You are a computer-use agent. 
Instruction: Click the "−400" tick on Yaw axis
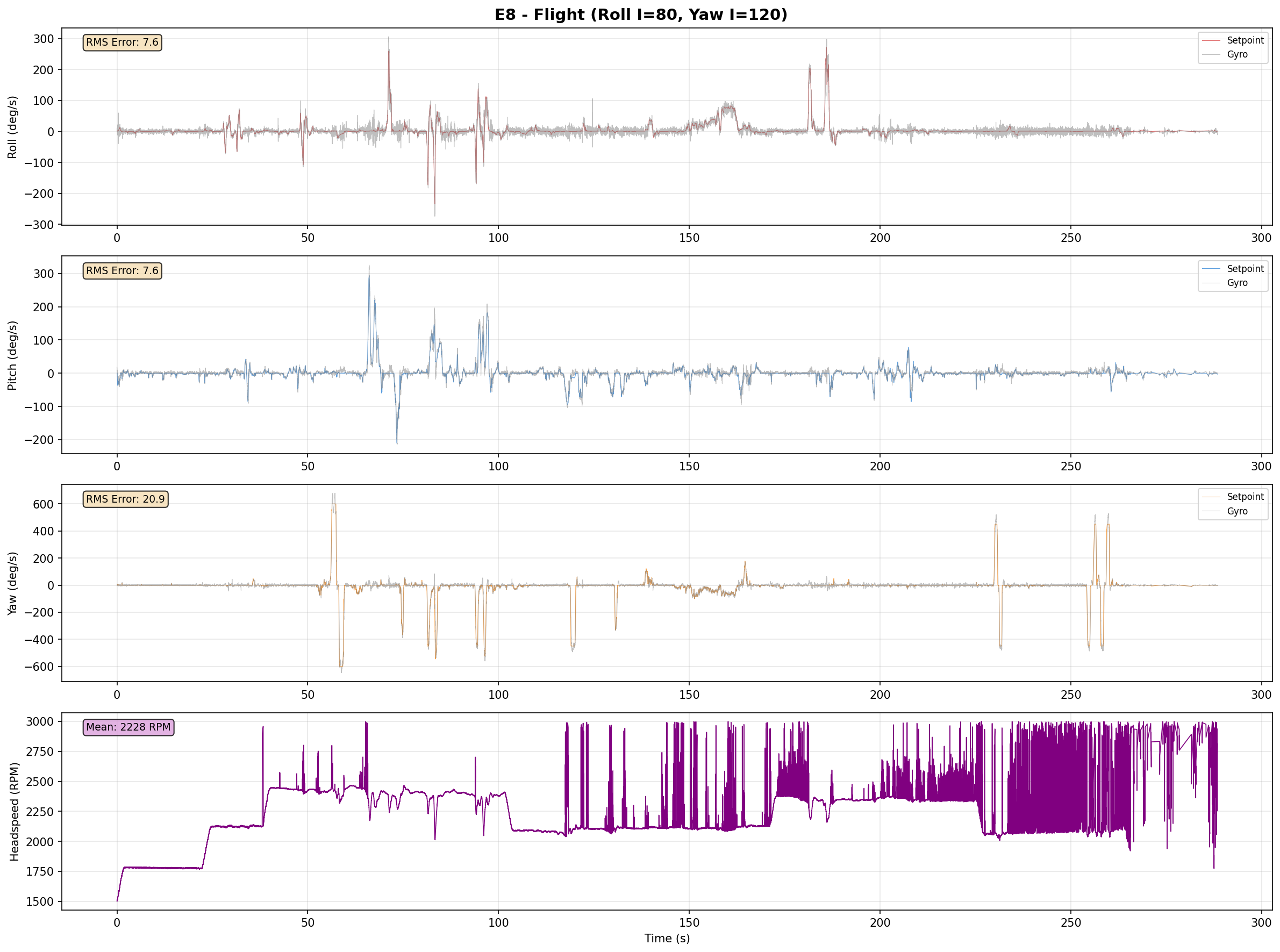click(x=39, y=640)
